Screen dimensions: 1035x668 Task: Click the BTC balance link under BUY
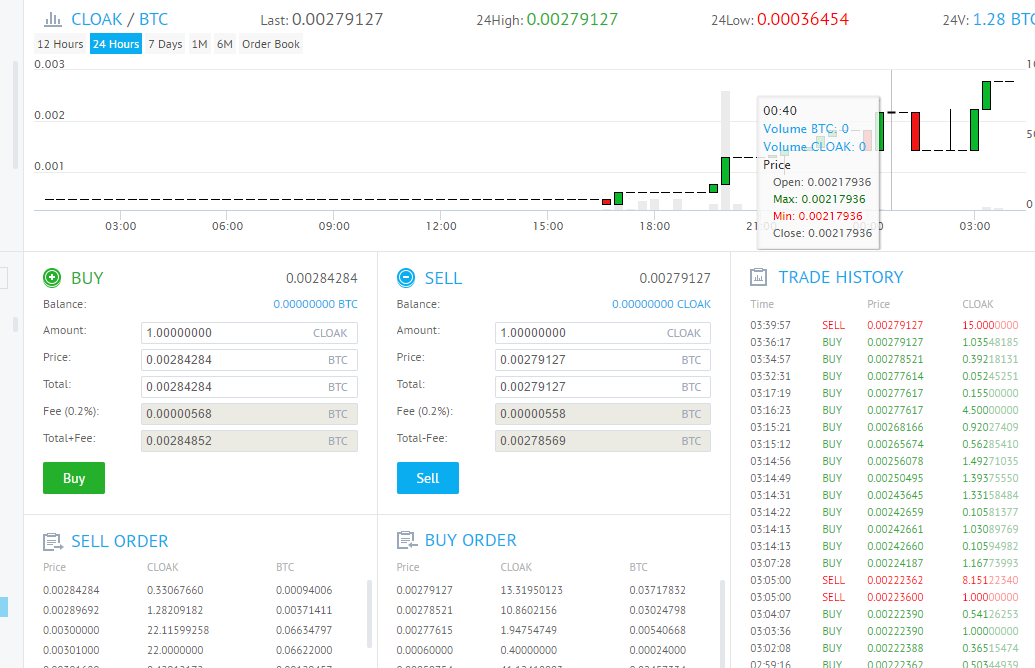coord(316,304)
